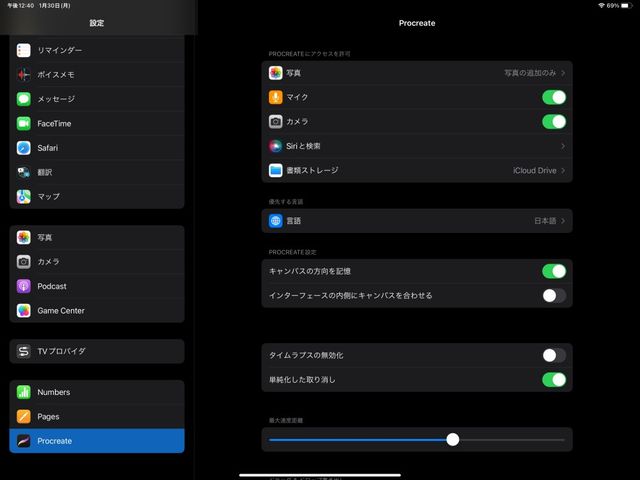
Task: Click the 最大速度距離 slider handle
Action: click(453, 440)
